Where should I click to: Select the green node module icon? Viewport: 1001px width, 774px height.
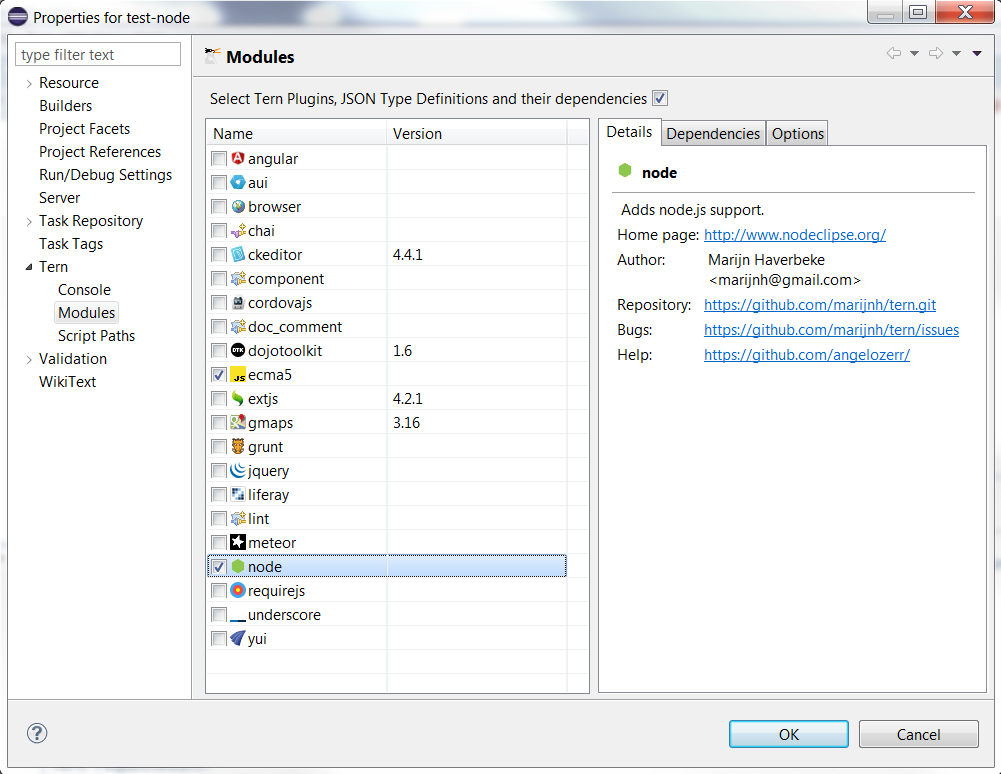(x=237, y=566)
